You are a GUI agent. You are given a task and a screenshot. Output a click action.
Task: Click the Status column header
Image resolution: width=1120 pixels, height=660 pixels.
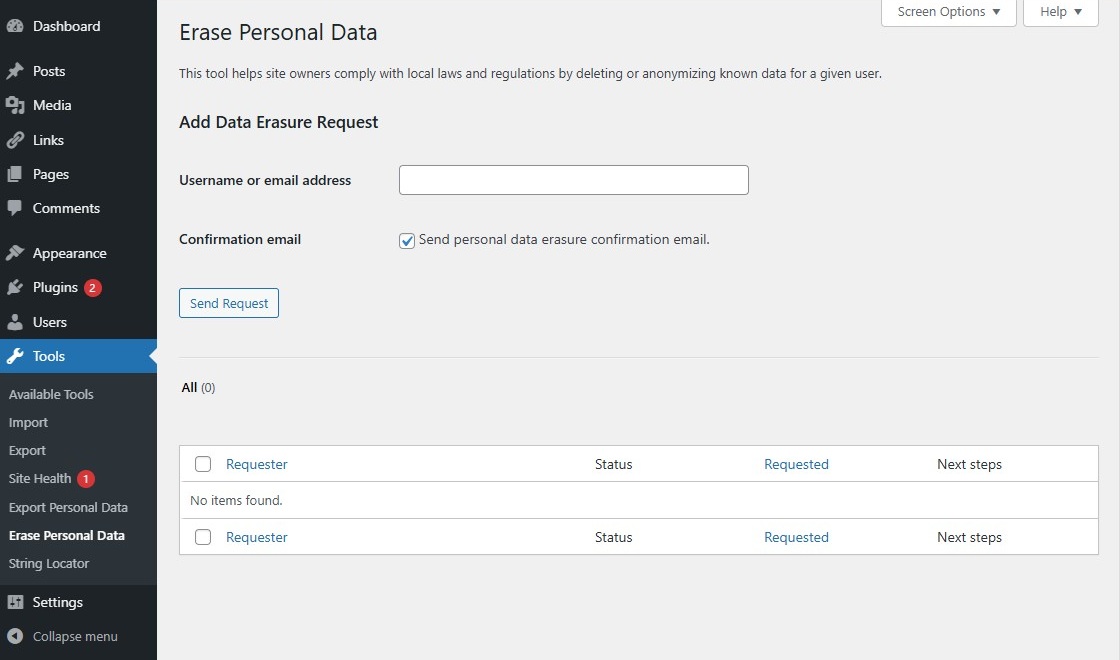pyautogui.click(x=614, y=464)
